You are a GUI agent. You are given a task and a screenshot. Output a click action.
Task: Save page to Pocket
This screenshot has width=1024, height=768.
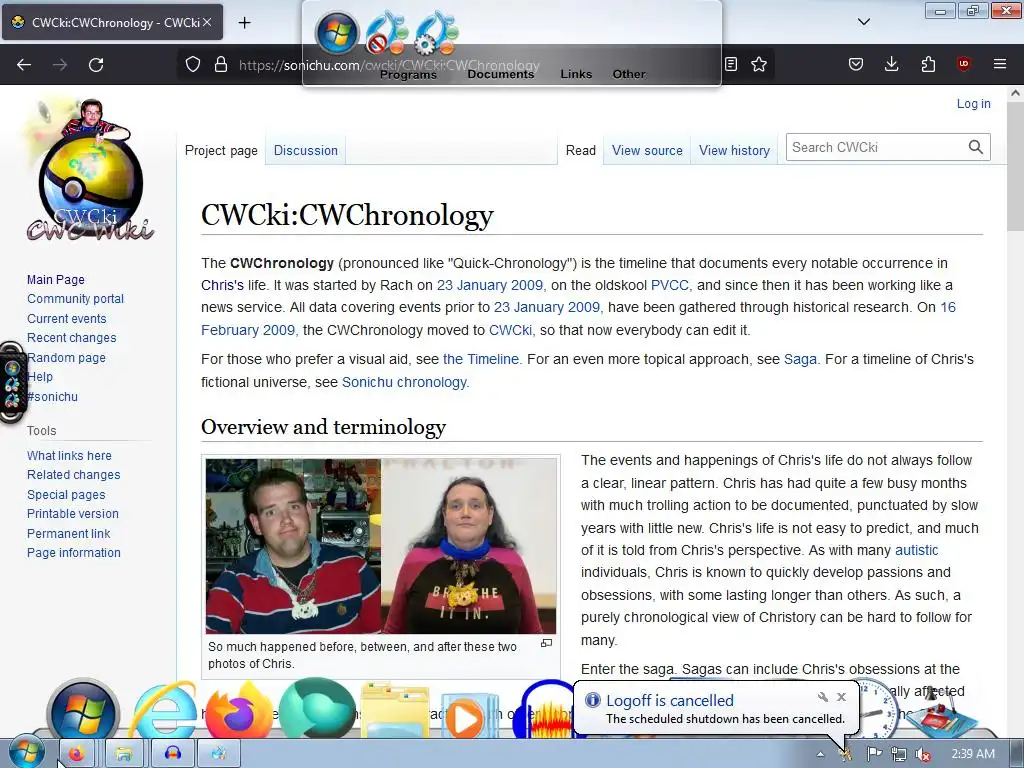click(856, 64)
